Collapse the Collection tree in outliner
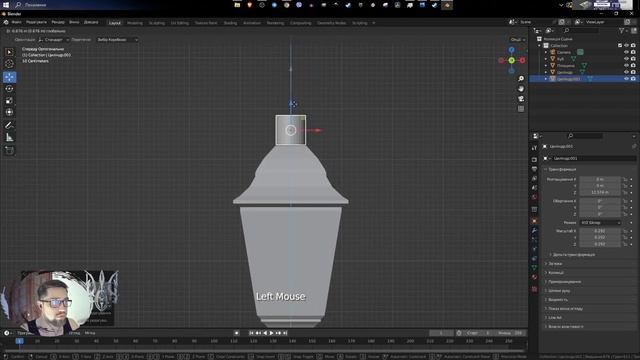 (x=540, y=46)
